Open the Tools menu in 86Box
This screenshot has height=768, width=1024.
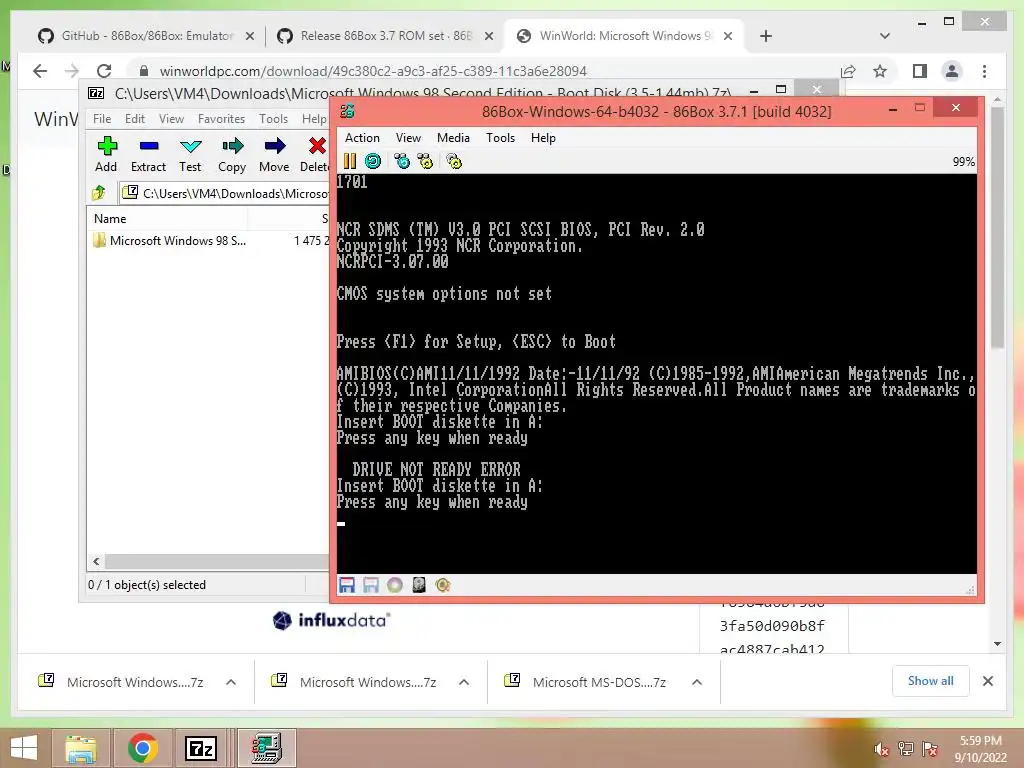pyautogui.click(x=500, y=137)
